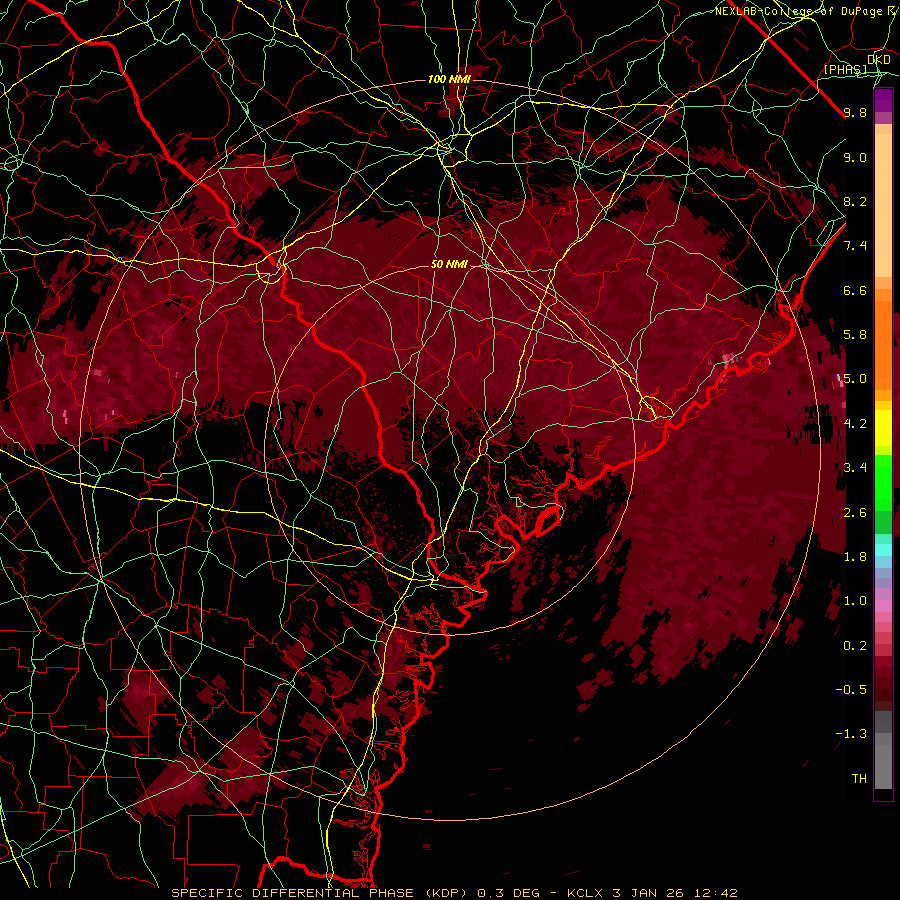Click the SPECIFIC DIFFERENTIAL PHASE caption text
This screenshot has width=900, height=900.
pyautogui.click(x=292, y=893)
